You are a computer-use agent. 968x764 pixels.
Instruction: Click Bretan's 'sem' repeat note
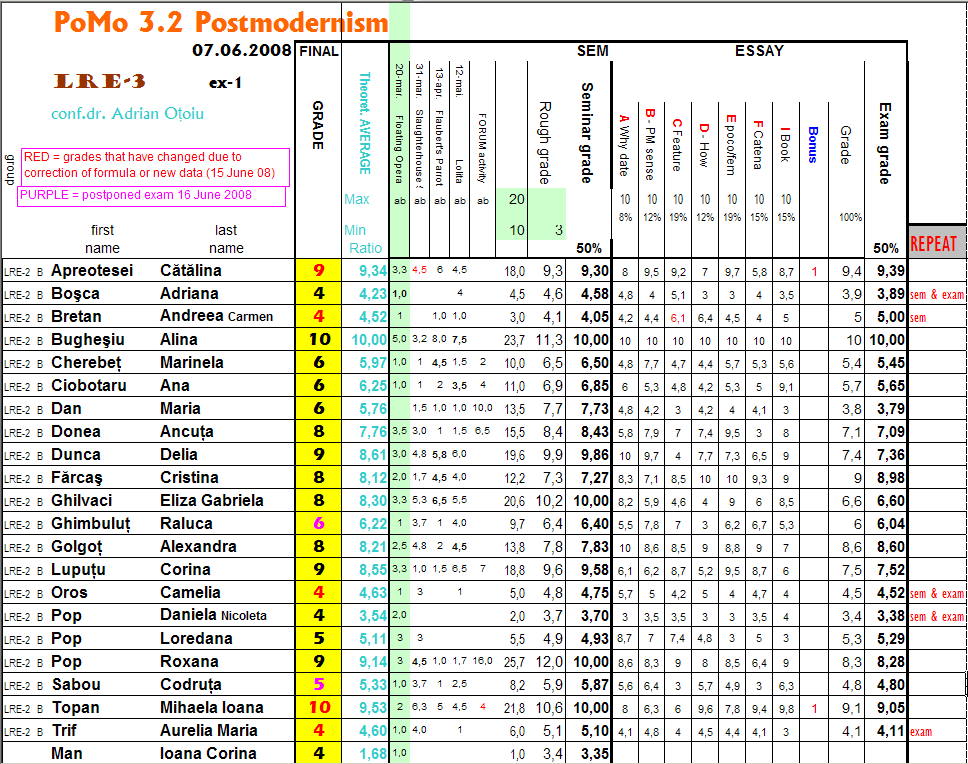coord(918,318)
